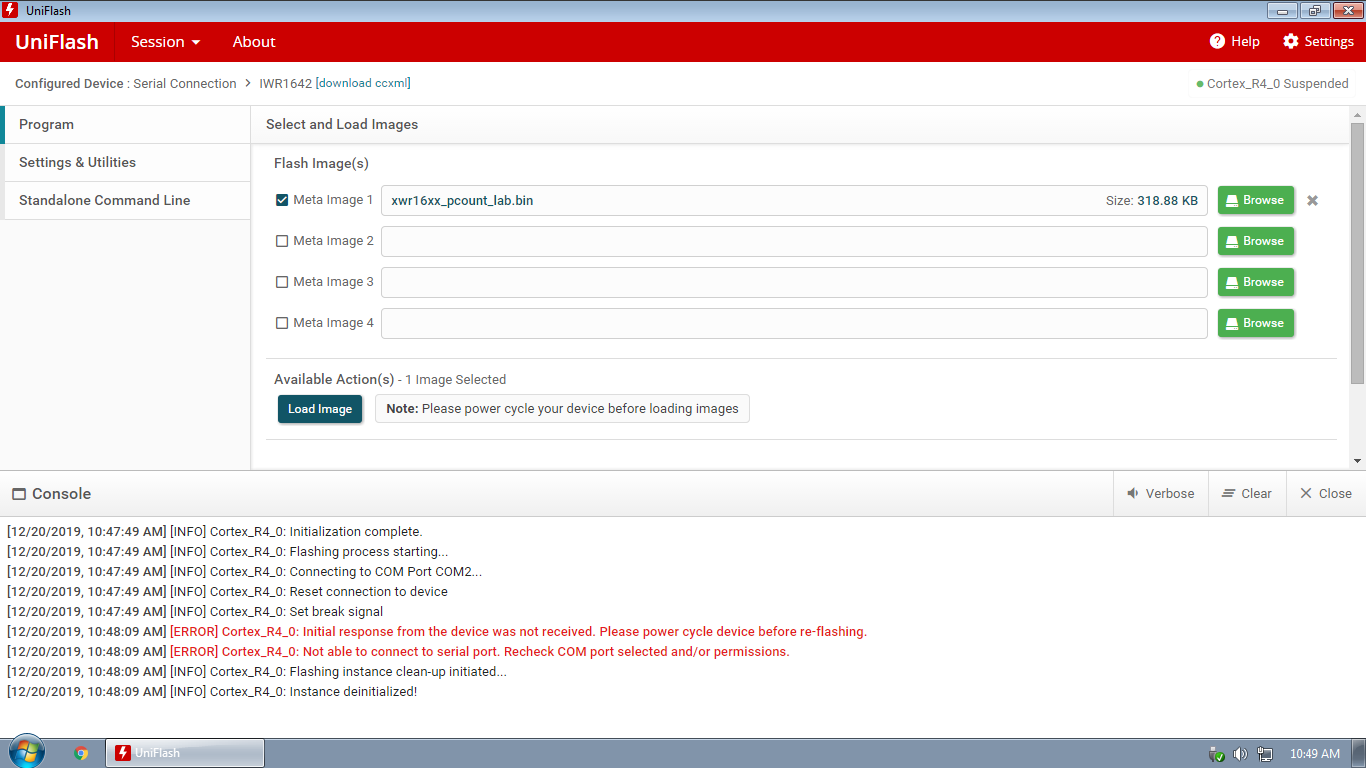1366x768 pixels.
Task: Click the safely remove hardware tray icon
Action: click(1216, 754)
